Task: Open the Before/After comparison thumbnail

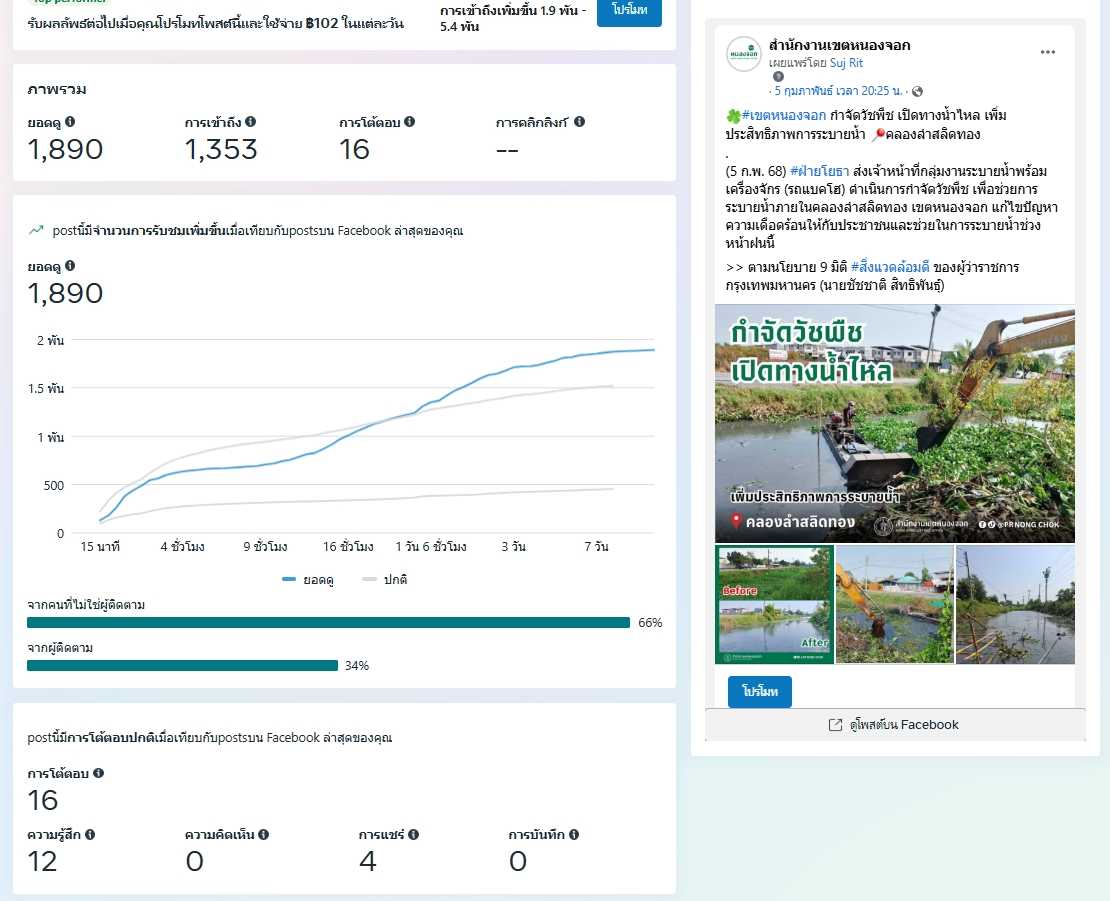Action: tap(774, 604)
